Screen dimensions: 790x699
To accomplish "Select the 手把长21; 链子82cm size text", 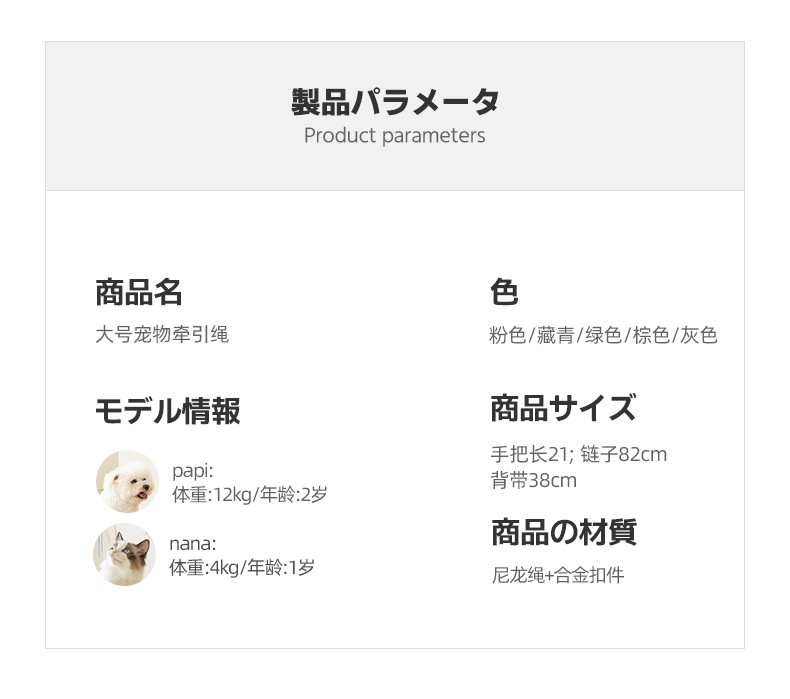I will pos(578,455).
